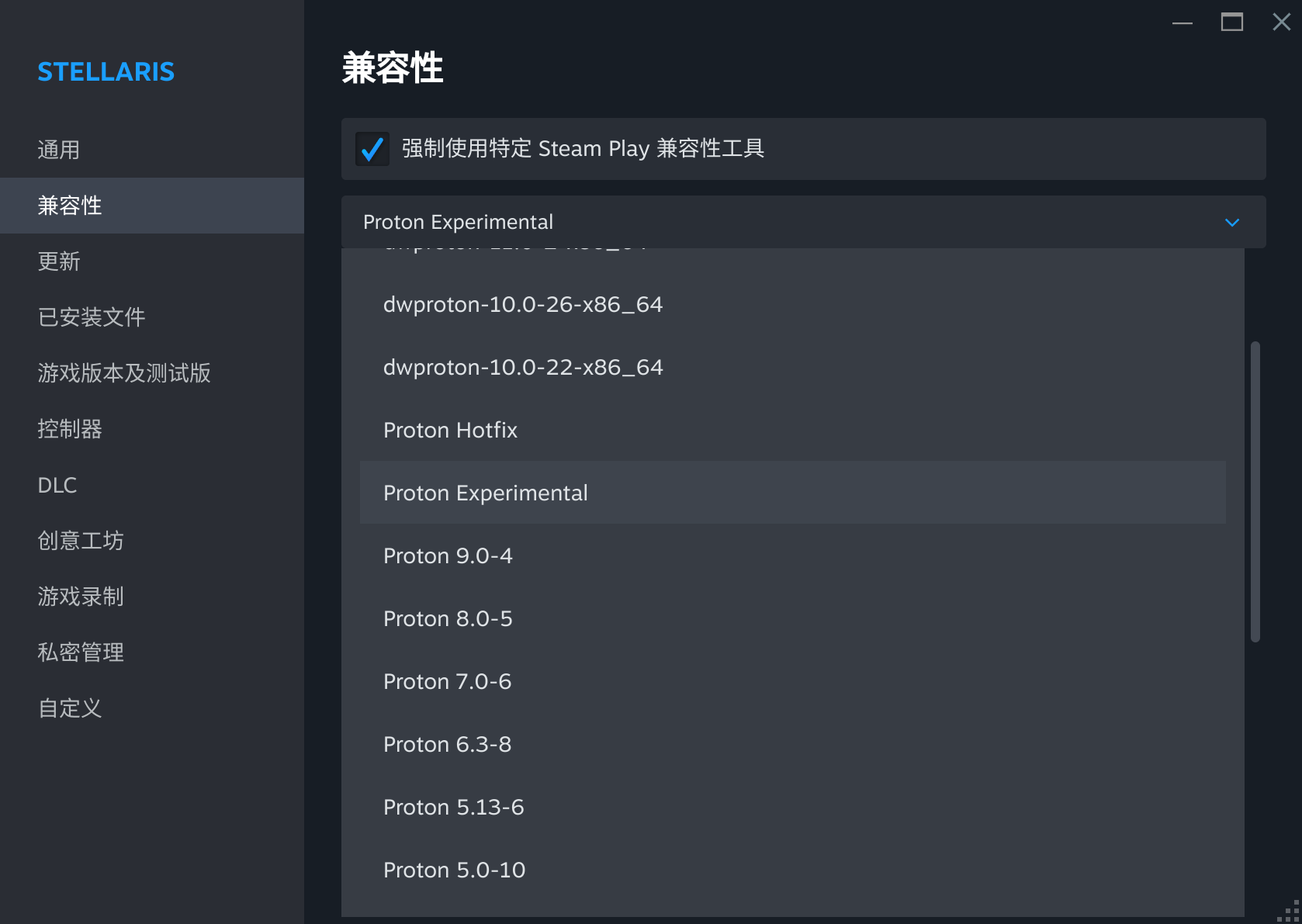Image resolution: width=1302 pixels, height=924 pixels.
Task: Select the 兼容性 sidebar tab
Action: coord(152,206)
